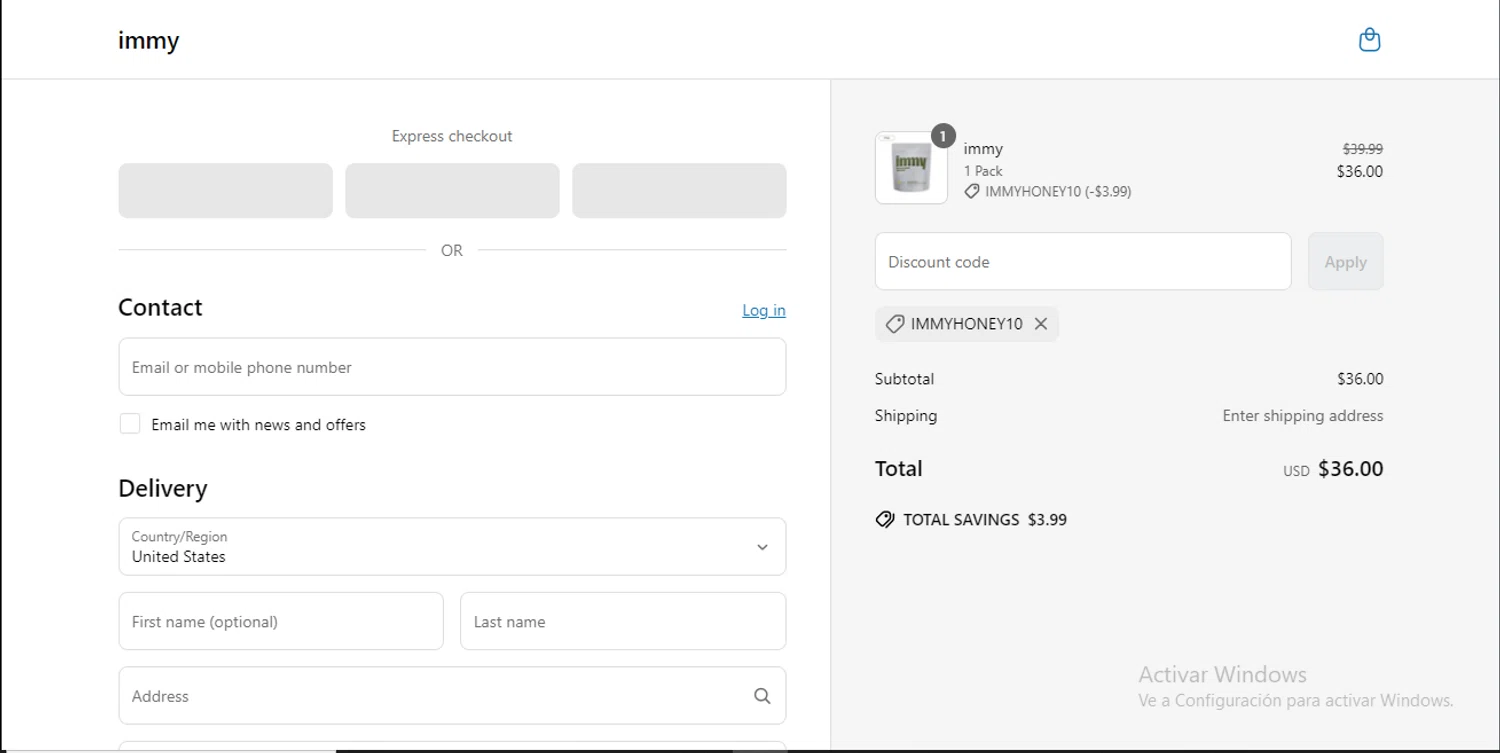
Task: Select the third Express checkout button
Action: click(679, 191)
